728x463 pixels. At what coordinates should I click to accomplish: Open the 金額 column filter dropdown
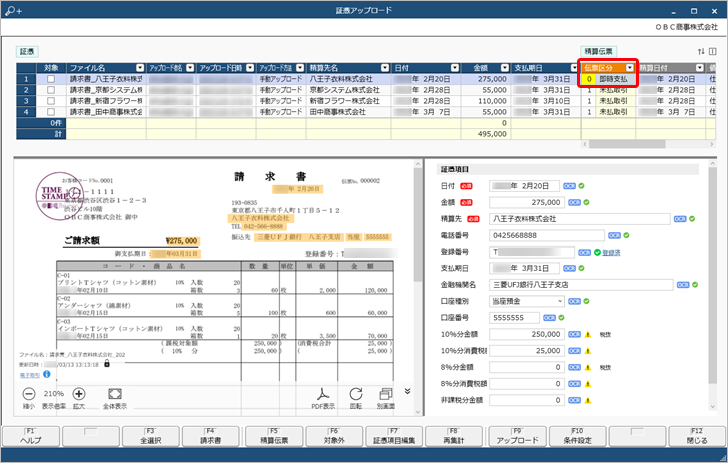pyautogui.click(x=505, y=68)
